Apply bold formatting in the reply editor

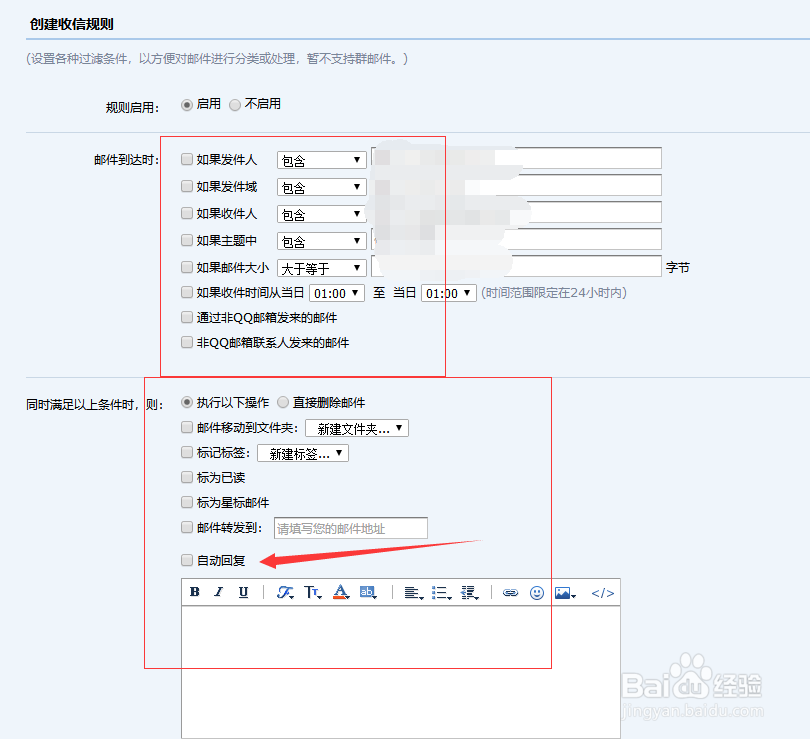click(x=194, y=592)
